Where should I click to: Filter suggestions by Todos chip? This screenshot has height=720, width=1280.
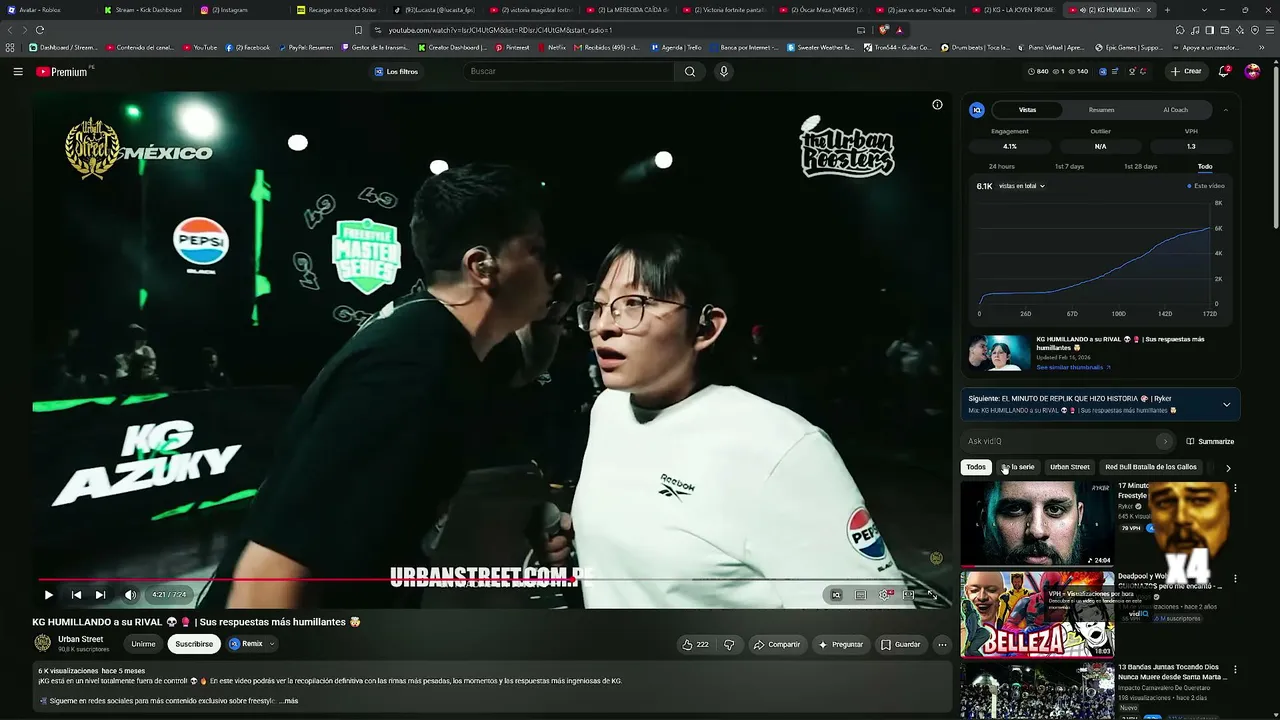(976, 467)
